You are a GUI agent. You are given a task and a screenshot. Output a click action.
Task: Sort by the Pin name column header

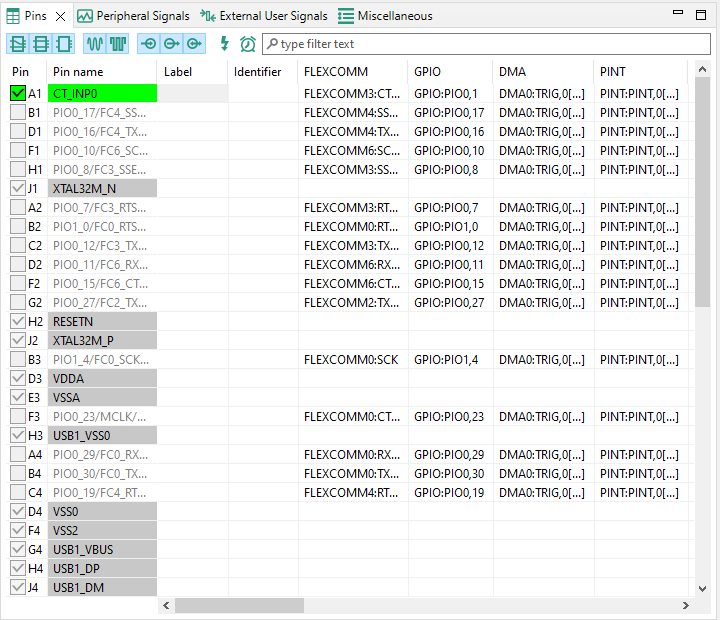coord(102,72)
